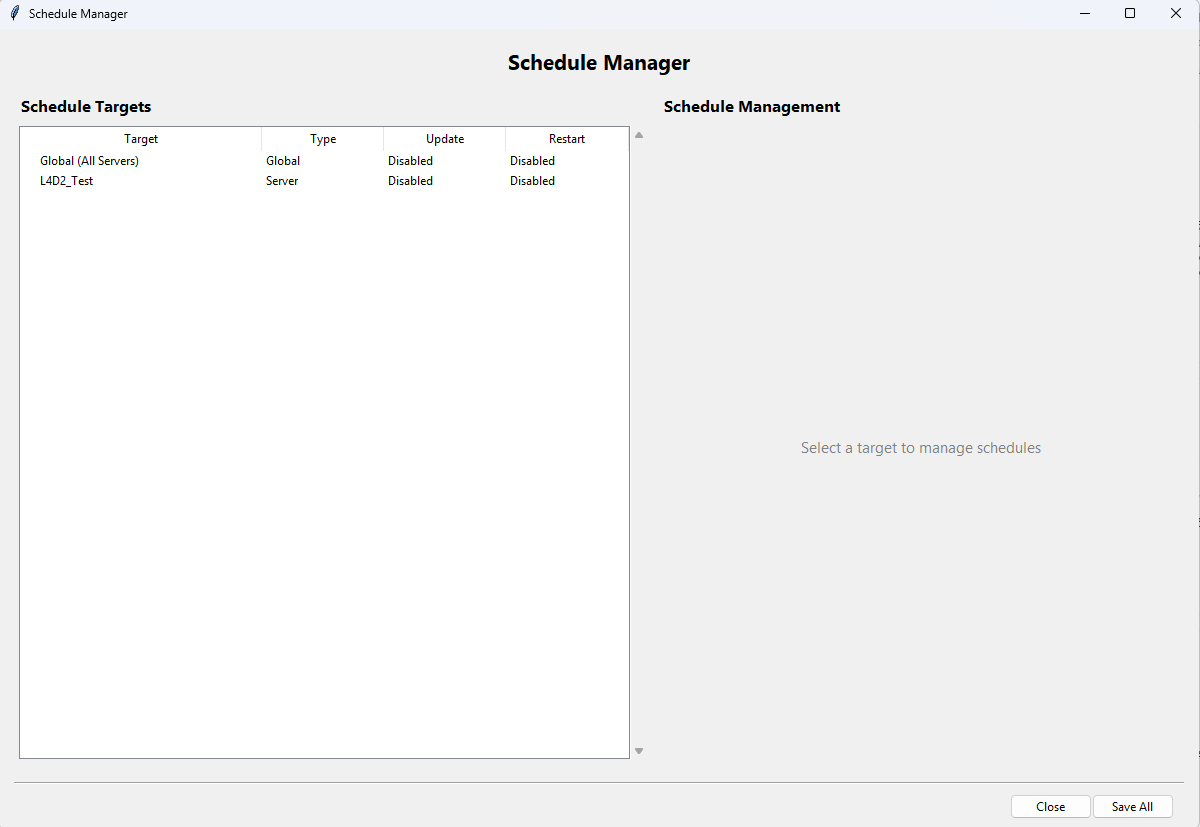Click the Restart status of Global row
This screenshot has height=827, width=1200.
coord(532,161)
